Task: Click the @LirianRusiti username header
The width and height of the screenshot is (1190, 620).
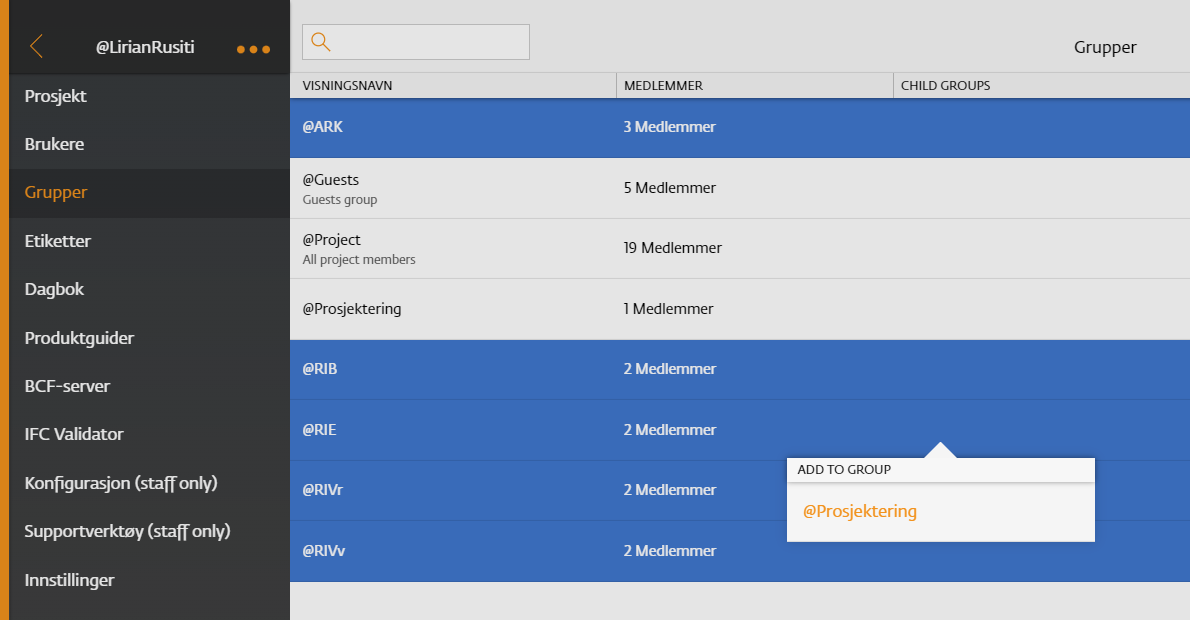Action: [x=145, y=47]
